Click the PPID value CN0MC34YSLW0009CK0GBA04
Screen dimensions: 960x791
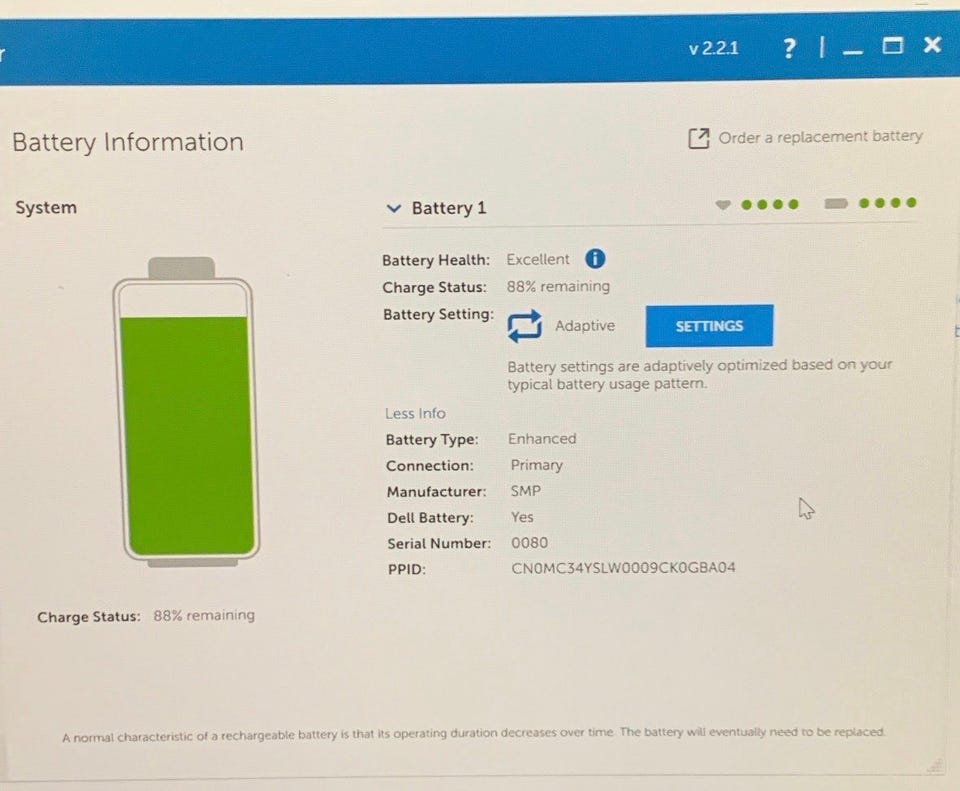[623, 568]
